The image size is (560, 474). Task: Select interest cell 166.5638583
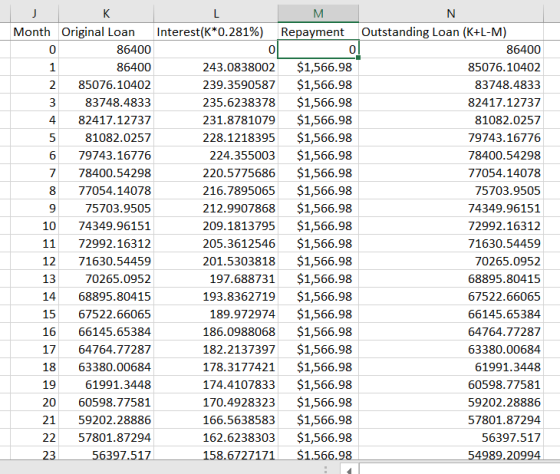click(x=216, y=420)
